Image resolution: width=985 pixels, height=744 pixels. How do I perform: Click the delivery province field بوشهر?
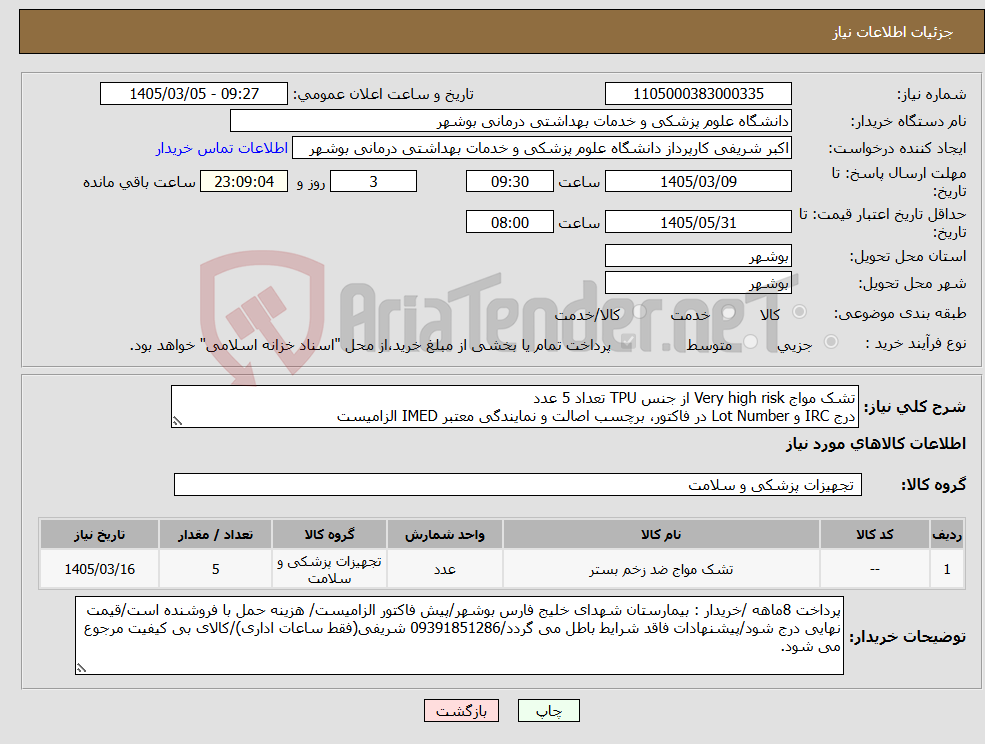click(x=698, y=256)
